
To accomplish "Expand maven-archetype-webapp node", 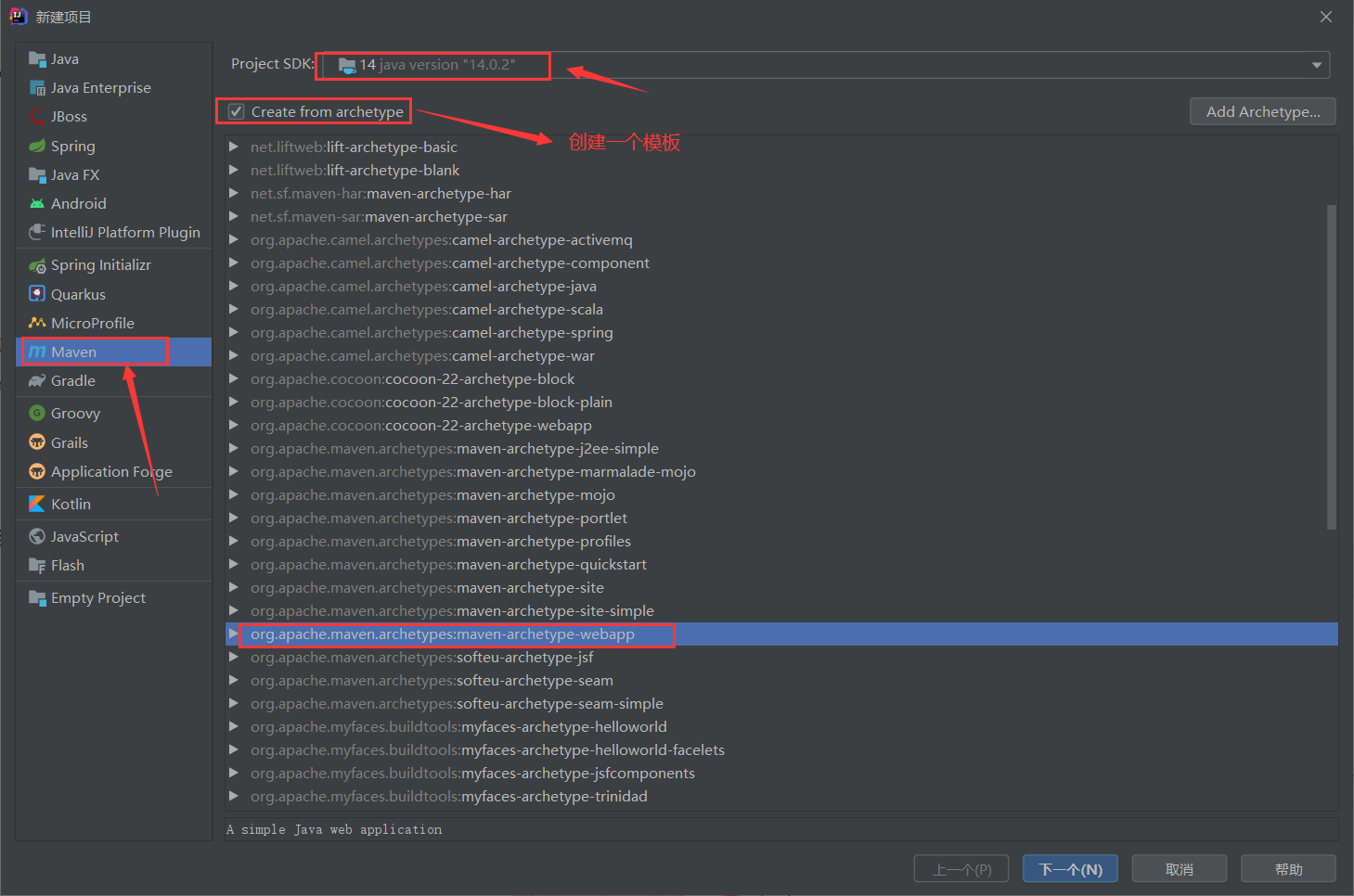I will (234, 634).
